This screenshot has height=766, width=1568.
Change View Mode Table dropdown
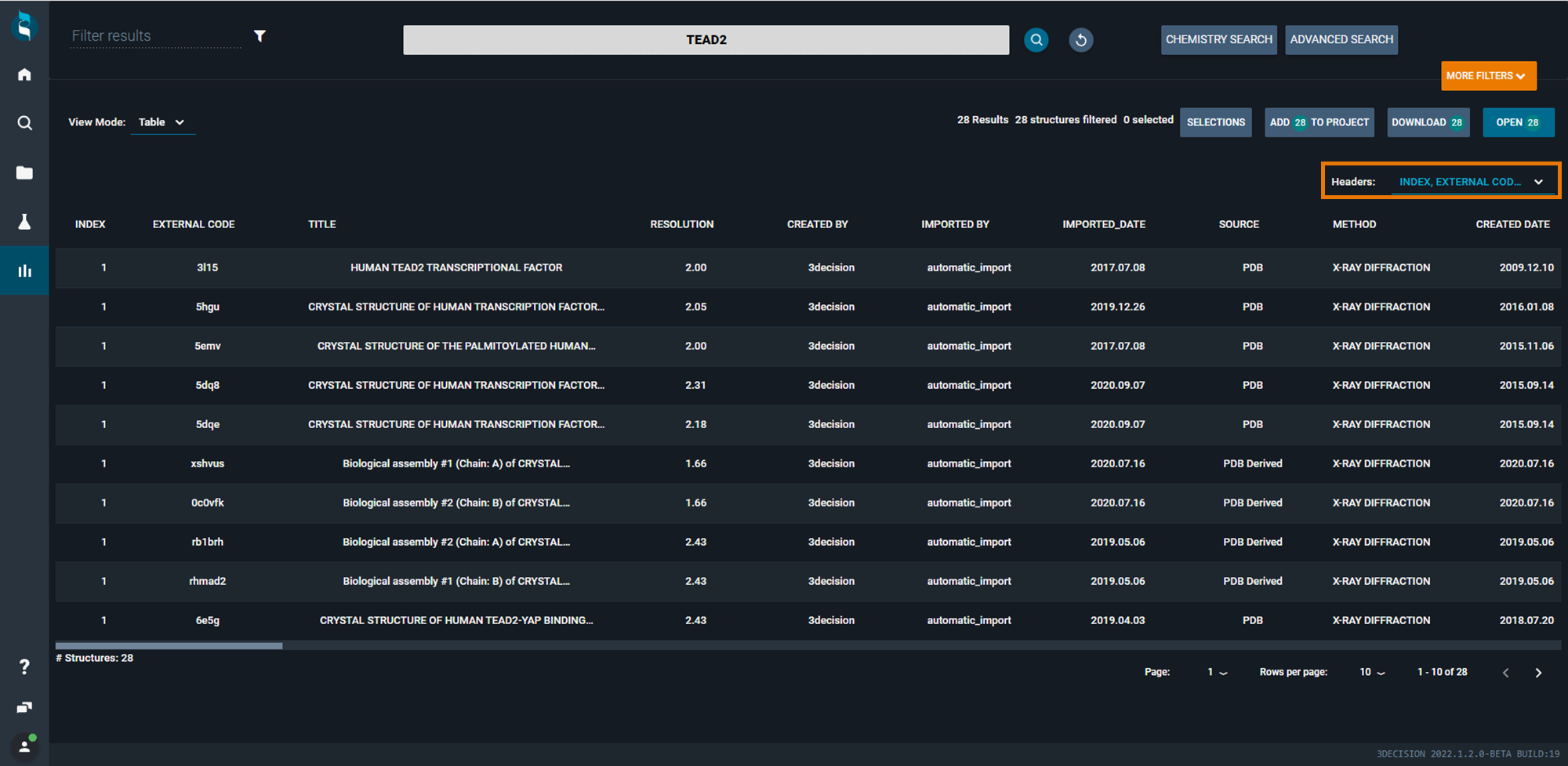[162, 122]
